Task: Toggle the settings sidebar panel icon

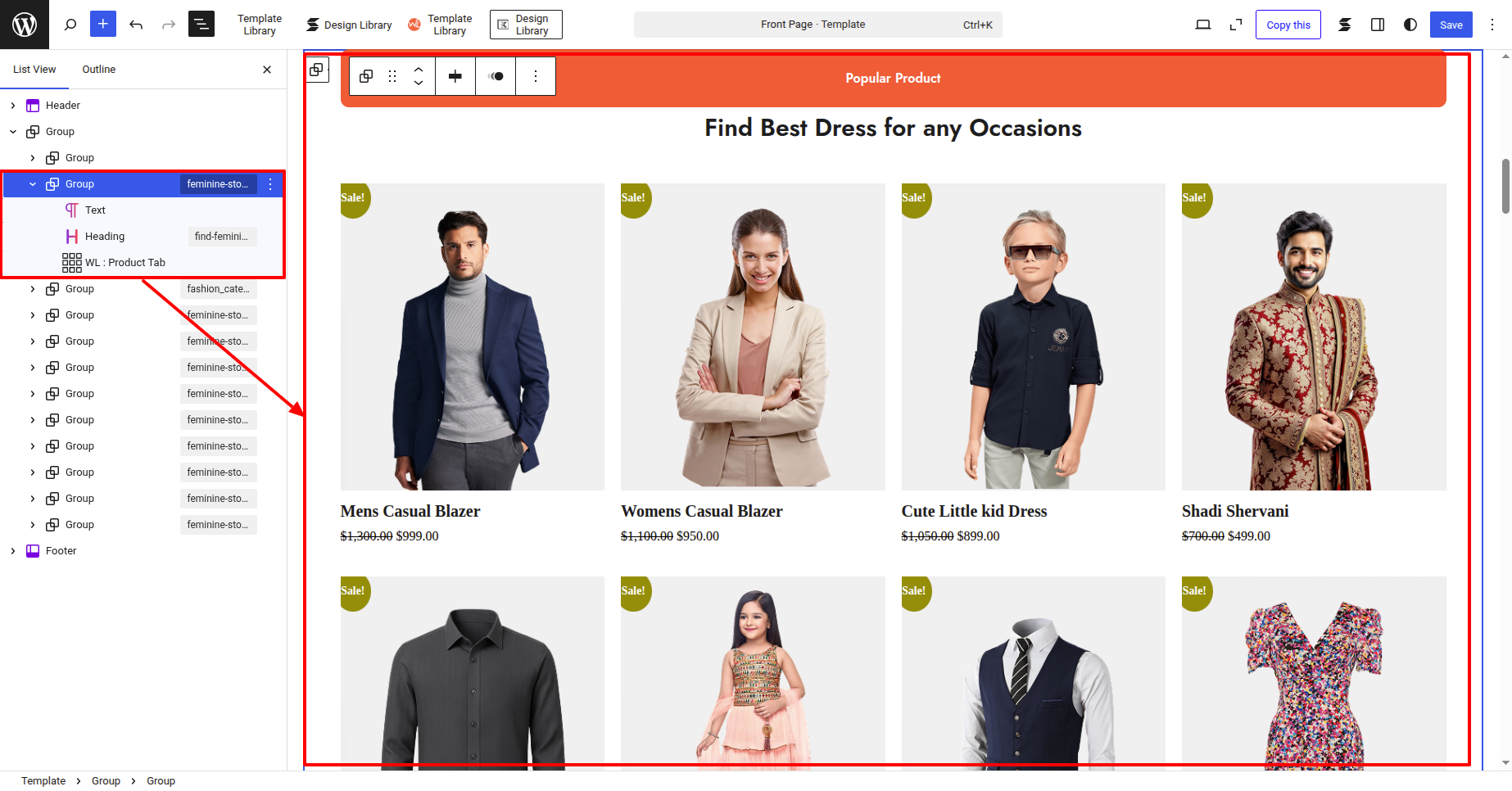Action: point(1378,25)
